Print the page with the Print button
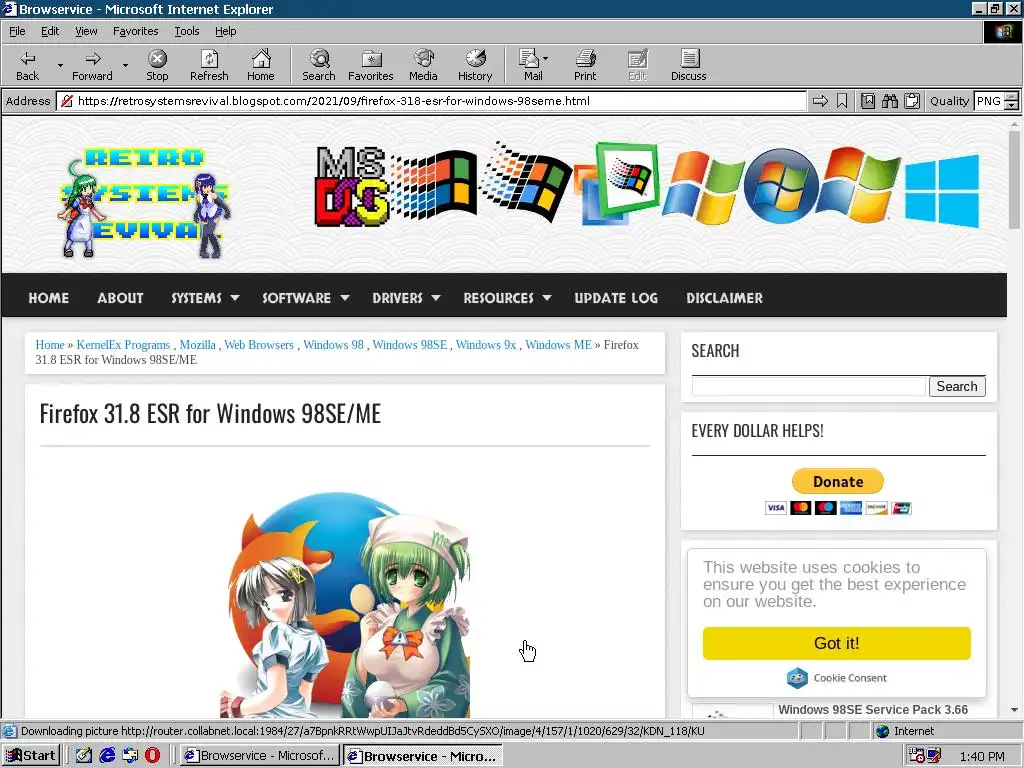The width and height of the screenshot is (1024, 768). [585, 65]
